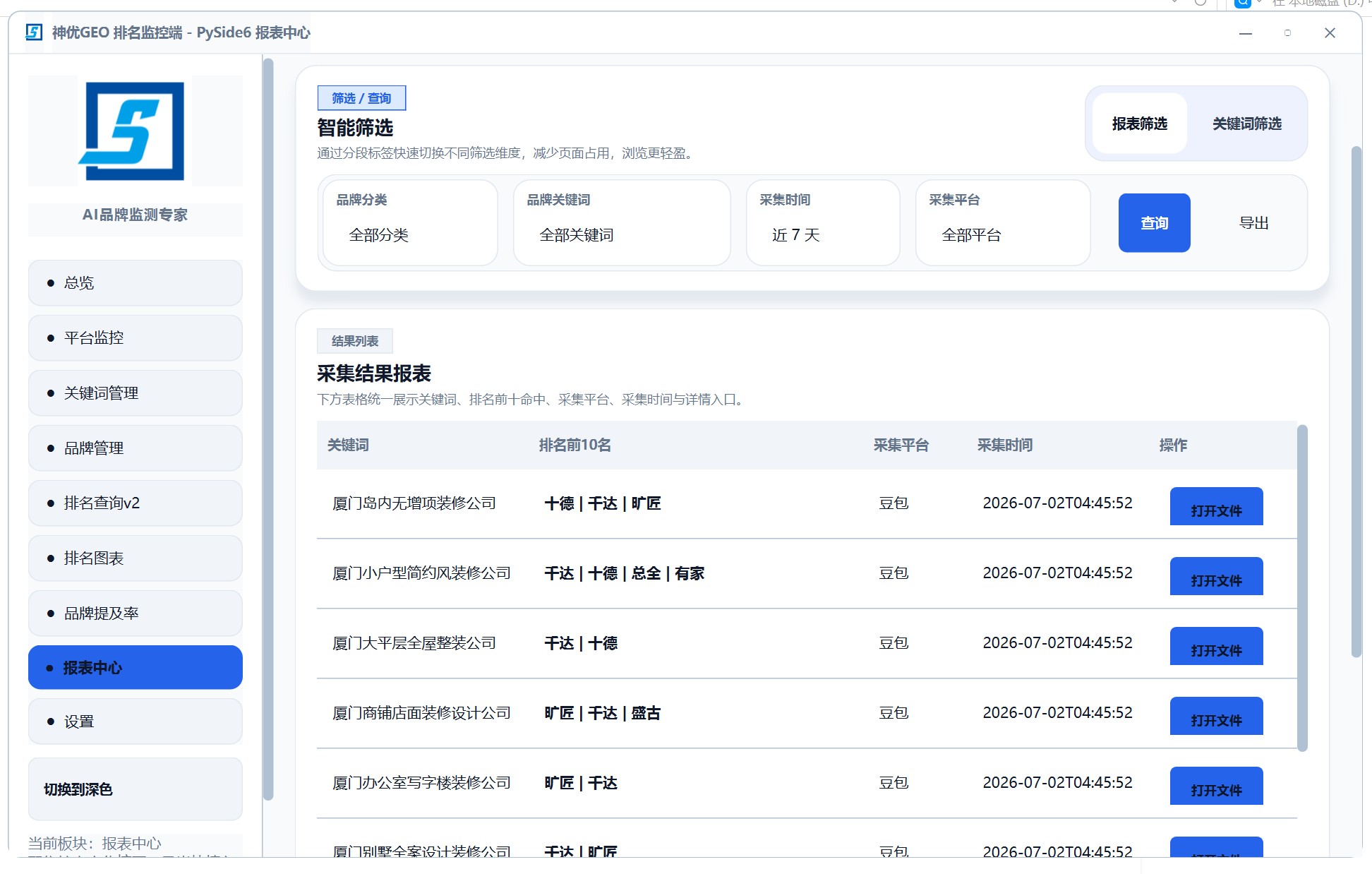Select the active 报表中心 sidebar item

[135, 668]
